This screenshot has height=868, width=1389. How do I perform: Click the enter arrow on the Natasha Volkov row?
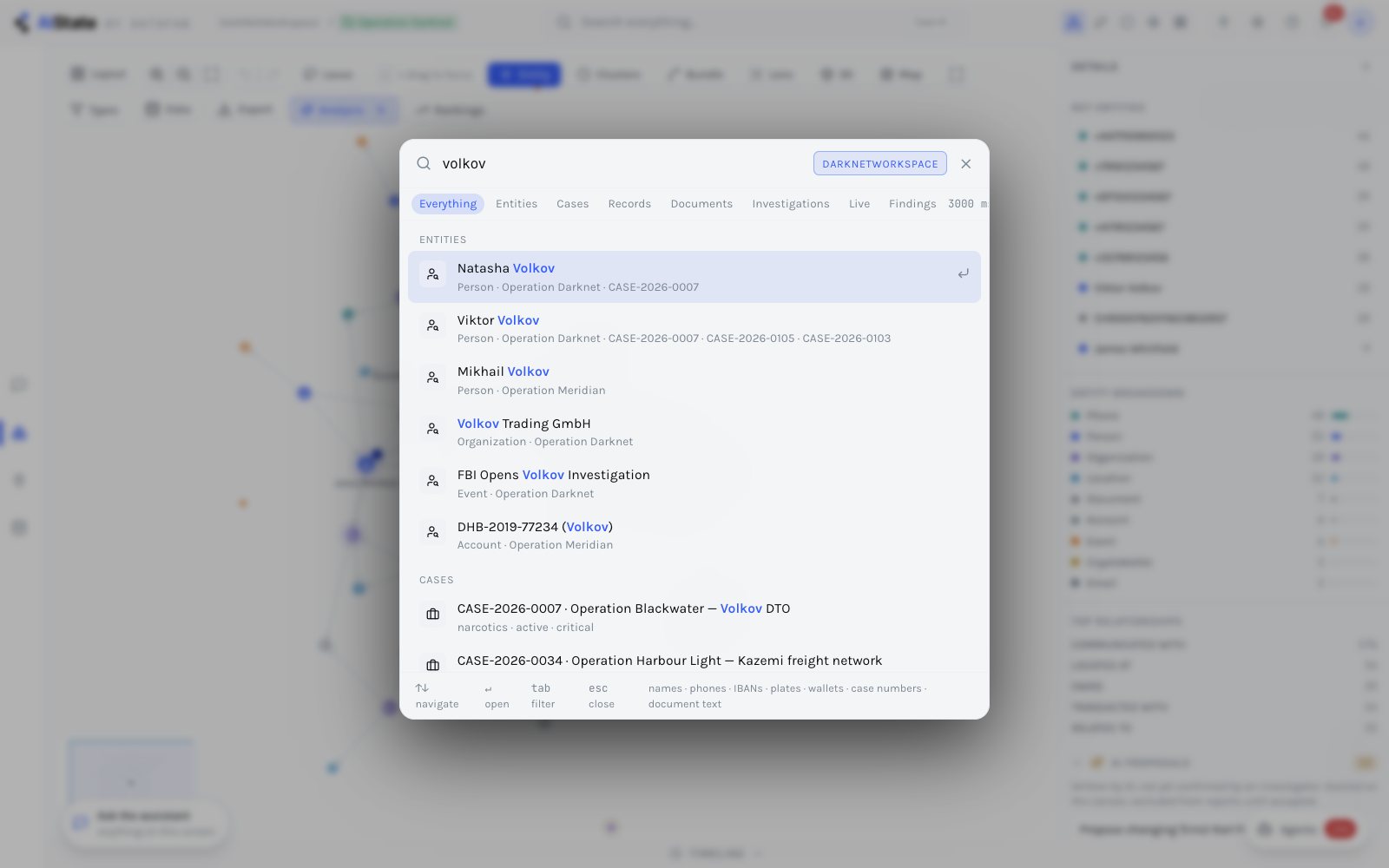click(x=963, y=273)
